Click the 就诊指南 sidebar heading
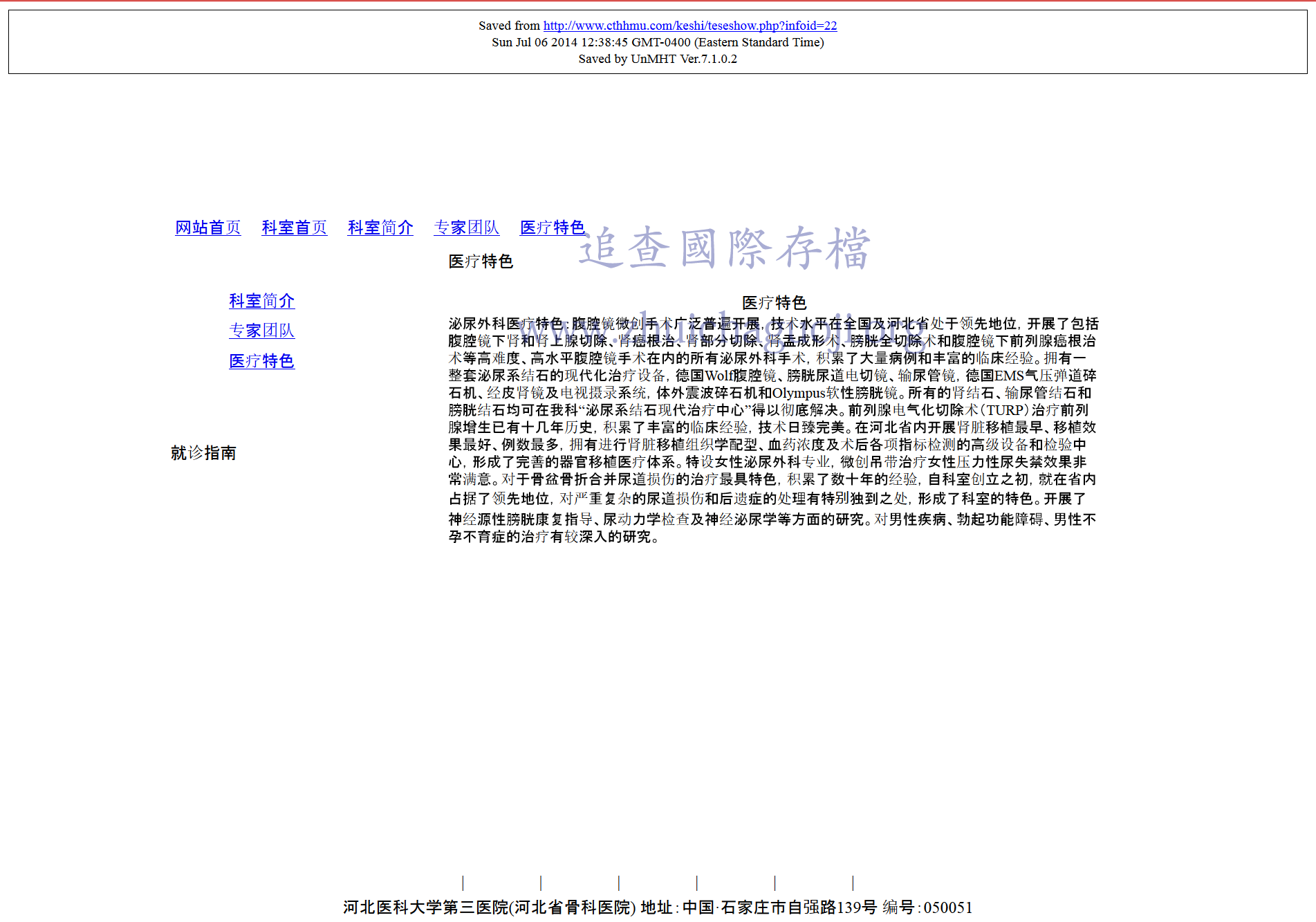 (203, 453)
